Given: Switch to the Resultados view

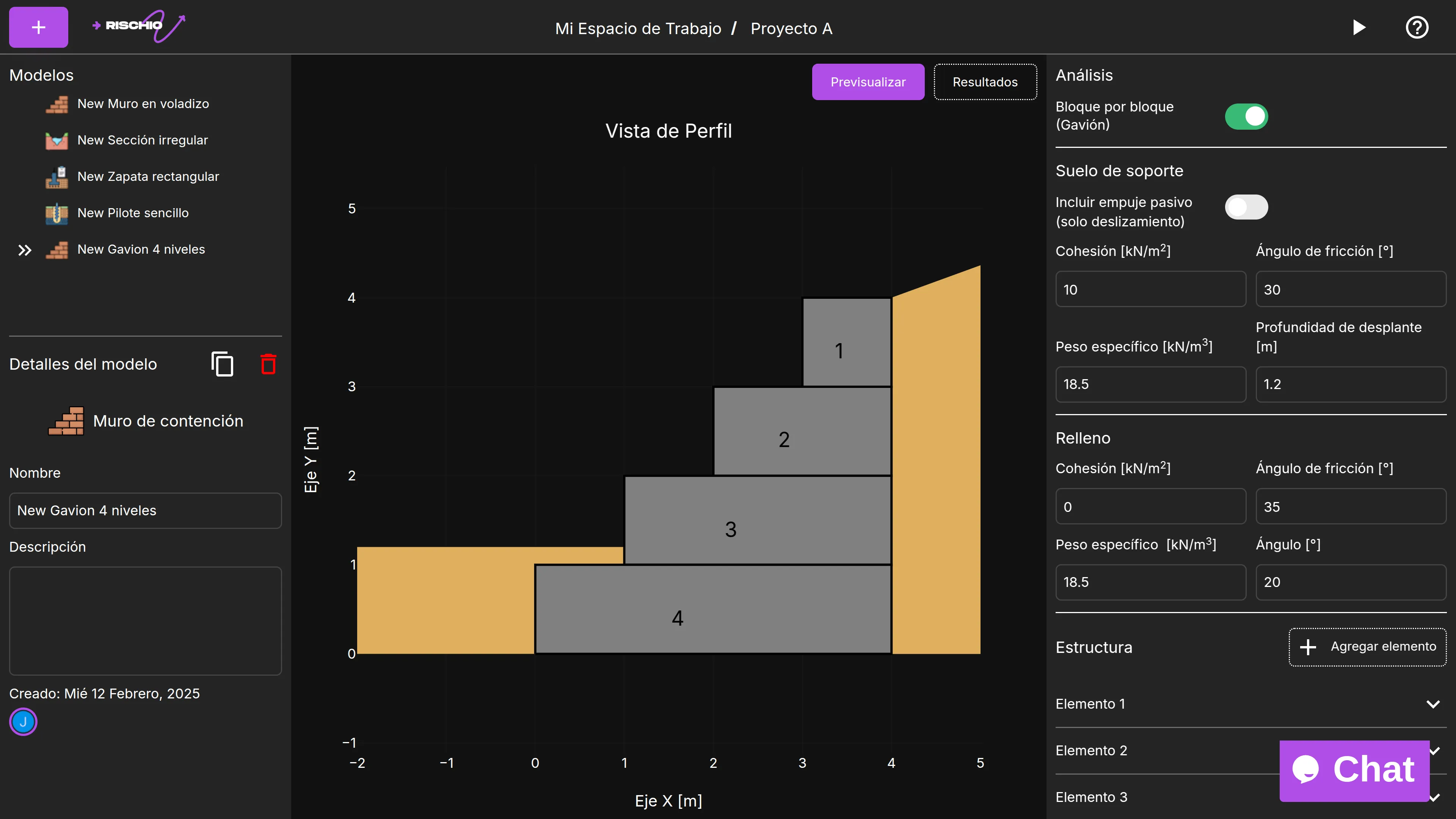Looking at the screenshot, I should coord(985,82).
